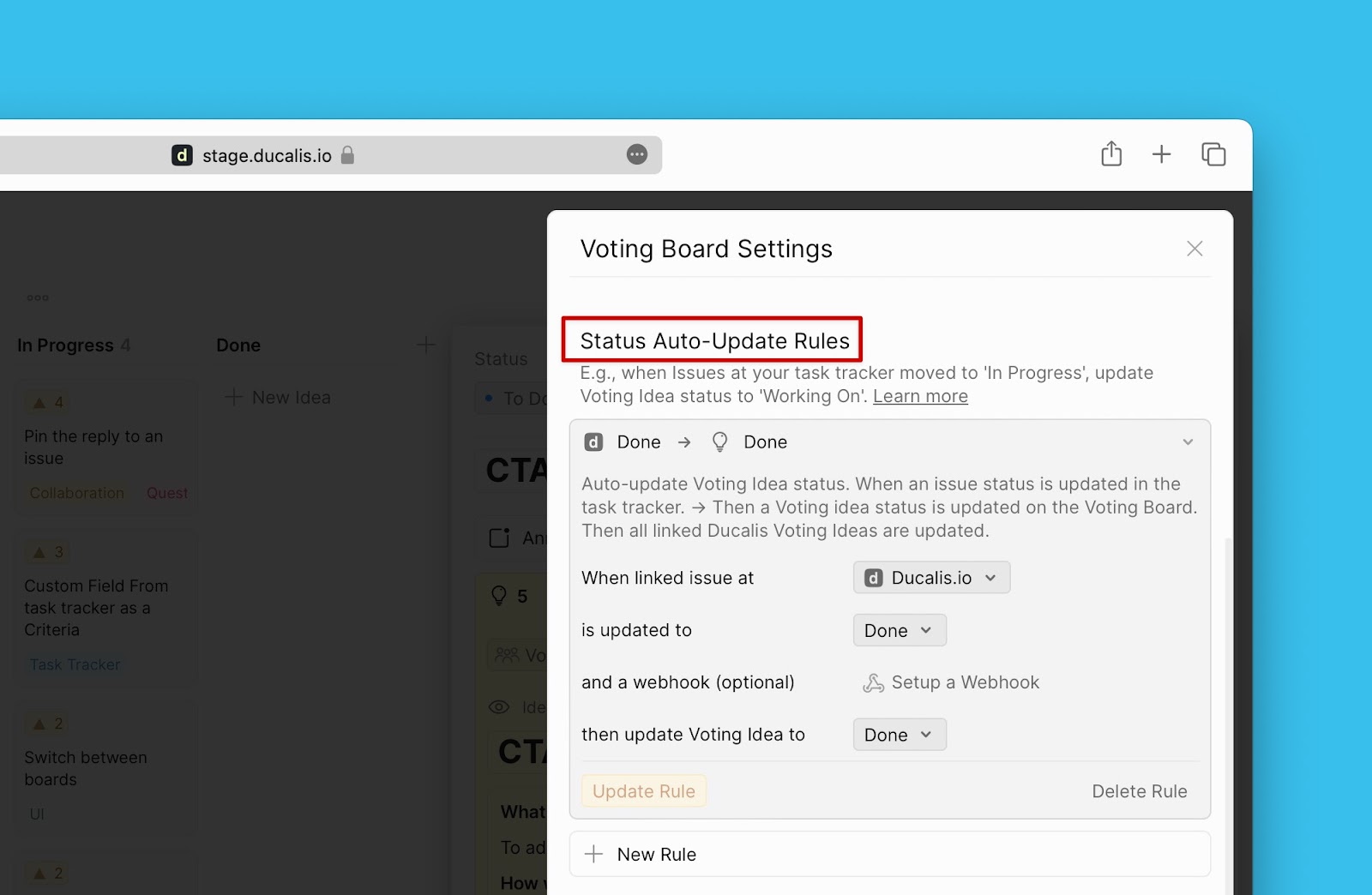The width and height of the screenshot is (1372, 895).
Task: Click the Ducalis icon in rule header
Action: 593,442
